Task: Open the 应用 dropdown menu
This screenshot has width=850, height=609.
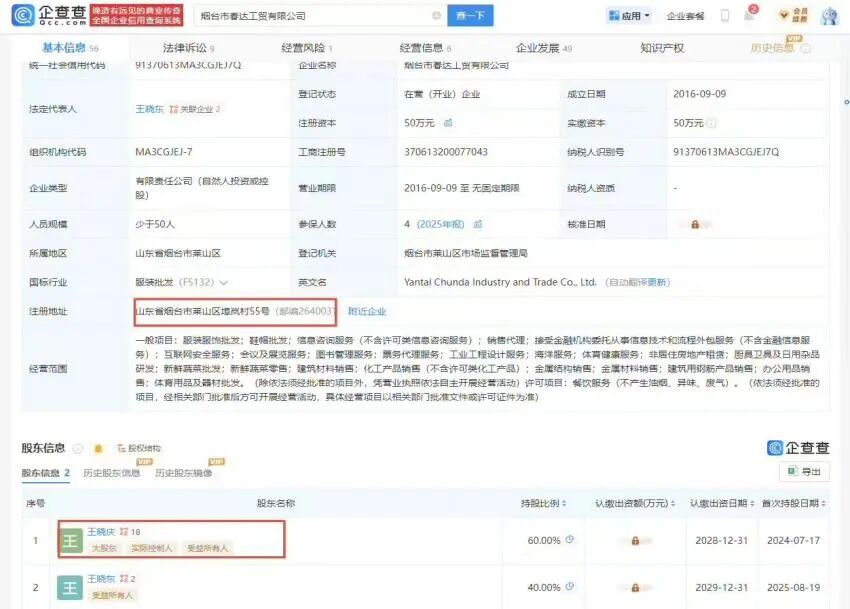Action: tap(629, 16)
